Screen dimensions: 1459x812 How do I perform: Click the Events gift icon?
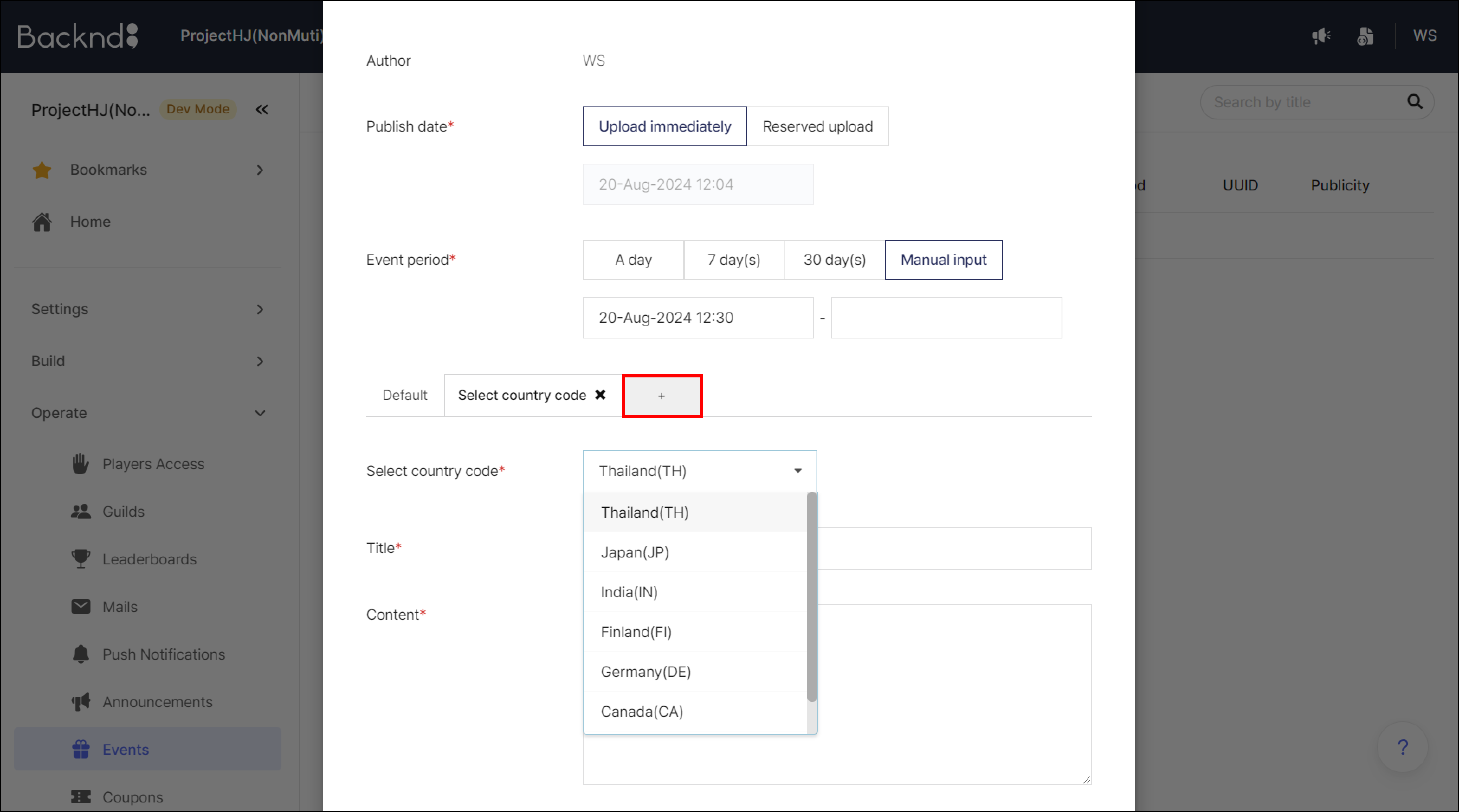click(81, 749)
